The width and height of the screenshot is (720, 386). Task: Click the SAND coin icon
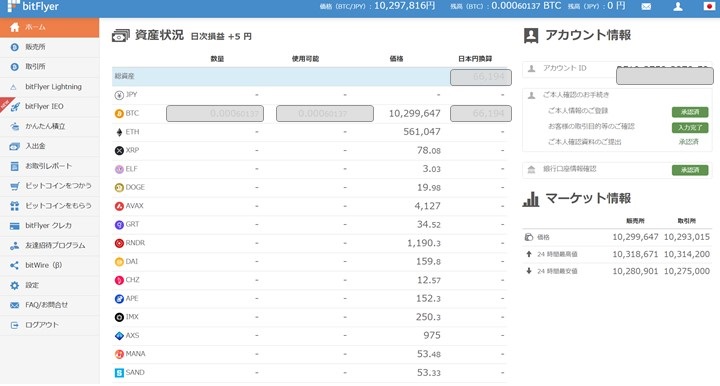pos(119,373)
